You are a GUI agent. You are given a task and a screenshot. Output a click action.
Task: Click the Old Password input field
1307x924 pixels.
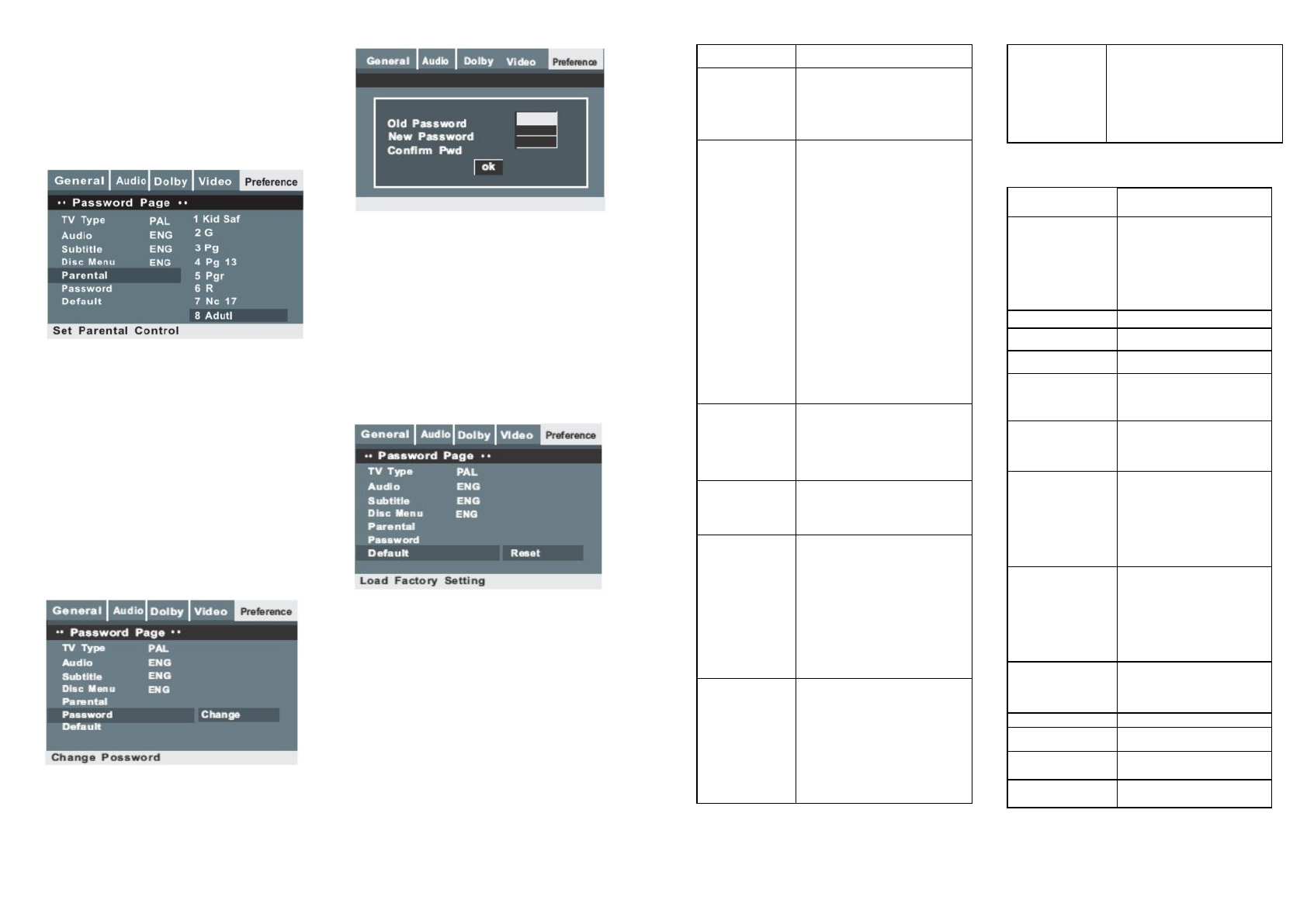(536, 119)
